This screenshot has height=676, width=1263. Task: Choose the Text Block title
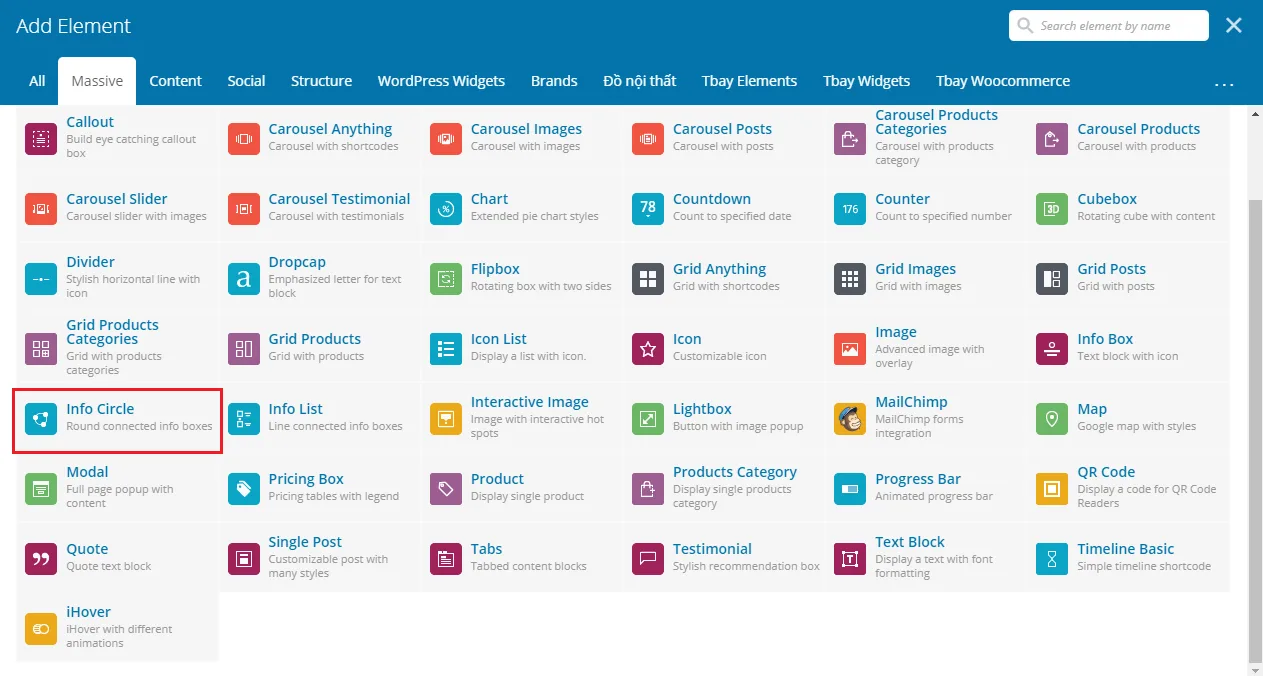(910, 542)
